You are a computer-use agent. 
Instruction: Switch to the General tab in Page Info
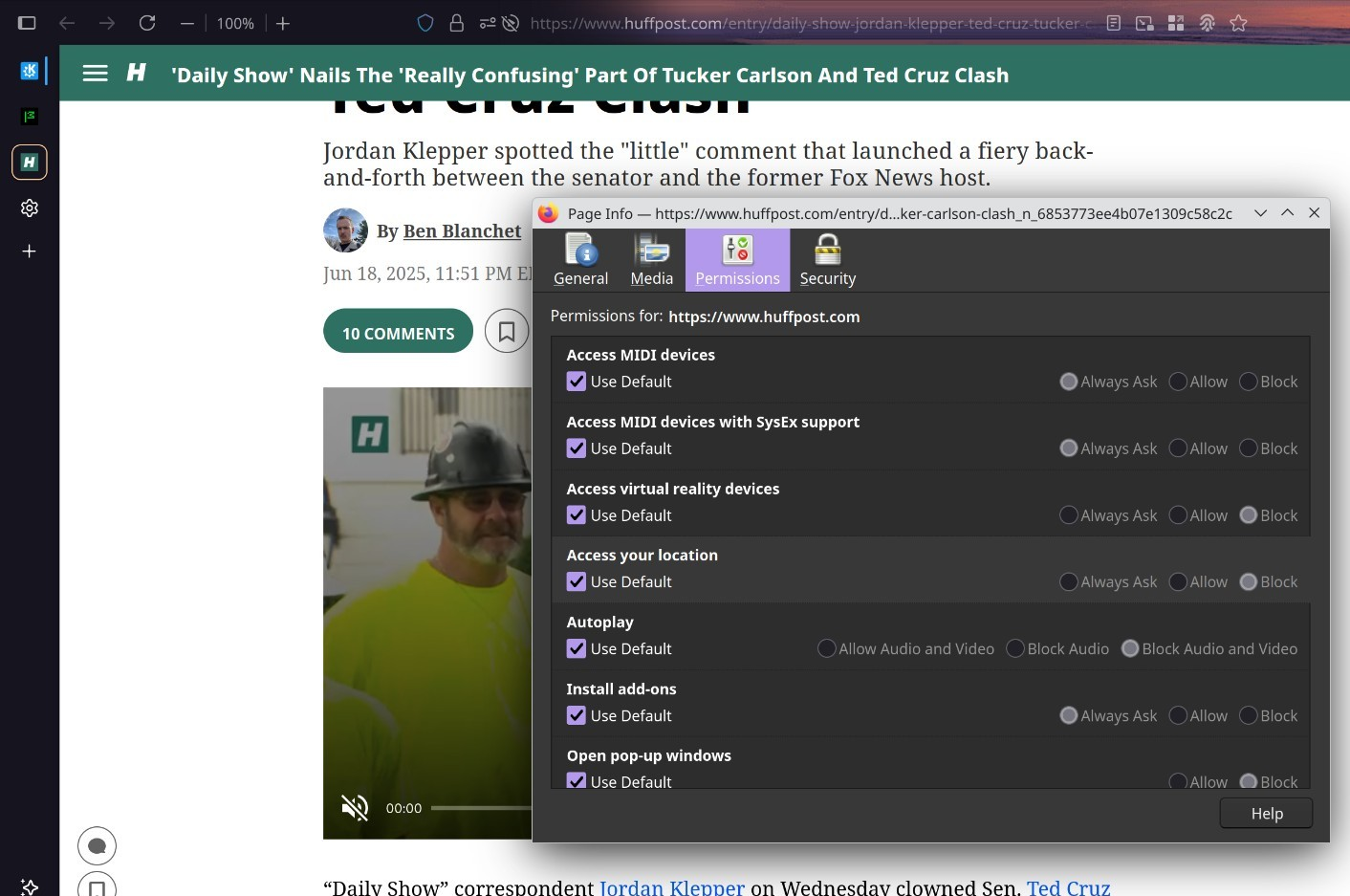point(581,260)
